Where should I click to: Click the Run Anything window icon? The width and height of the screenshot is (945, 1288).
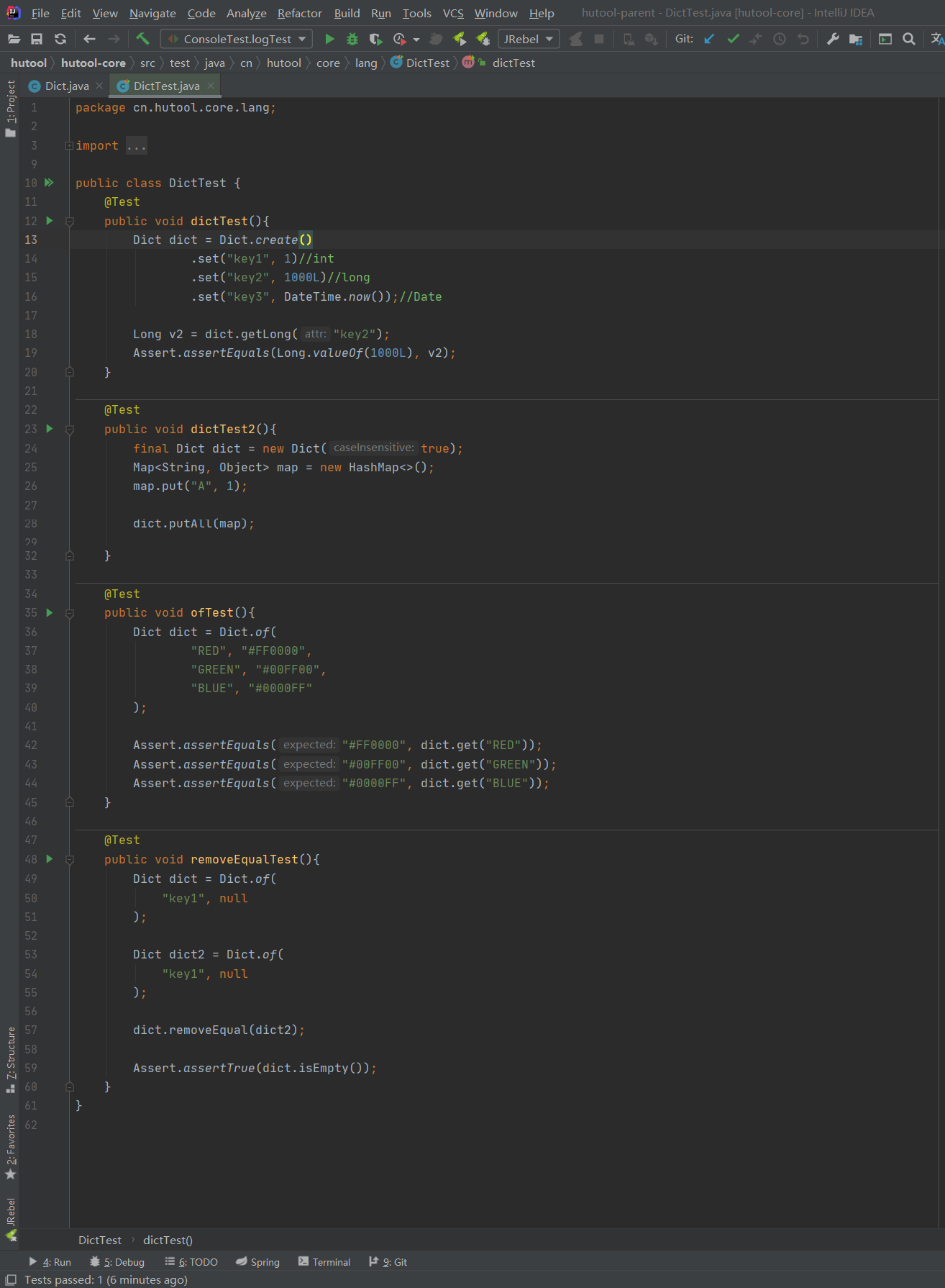[885, 39]
